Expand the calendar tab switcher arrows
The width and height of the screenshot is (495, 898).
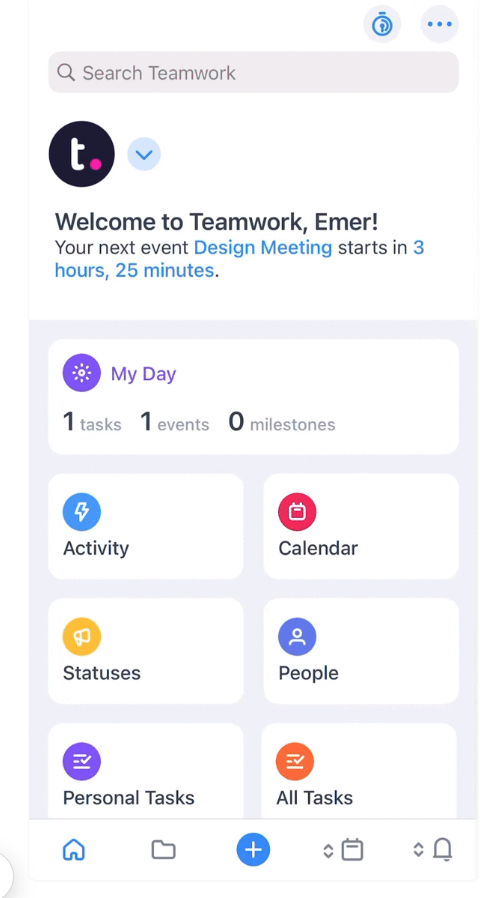click(328, 850)
